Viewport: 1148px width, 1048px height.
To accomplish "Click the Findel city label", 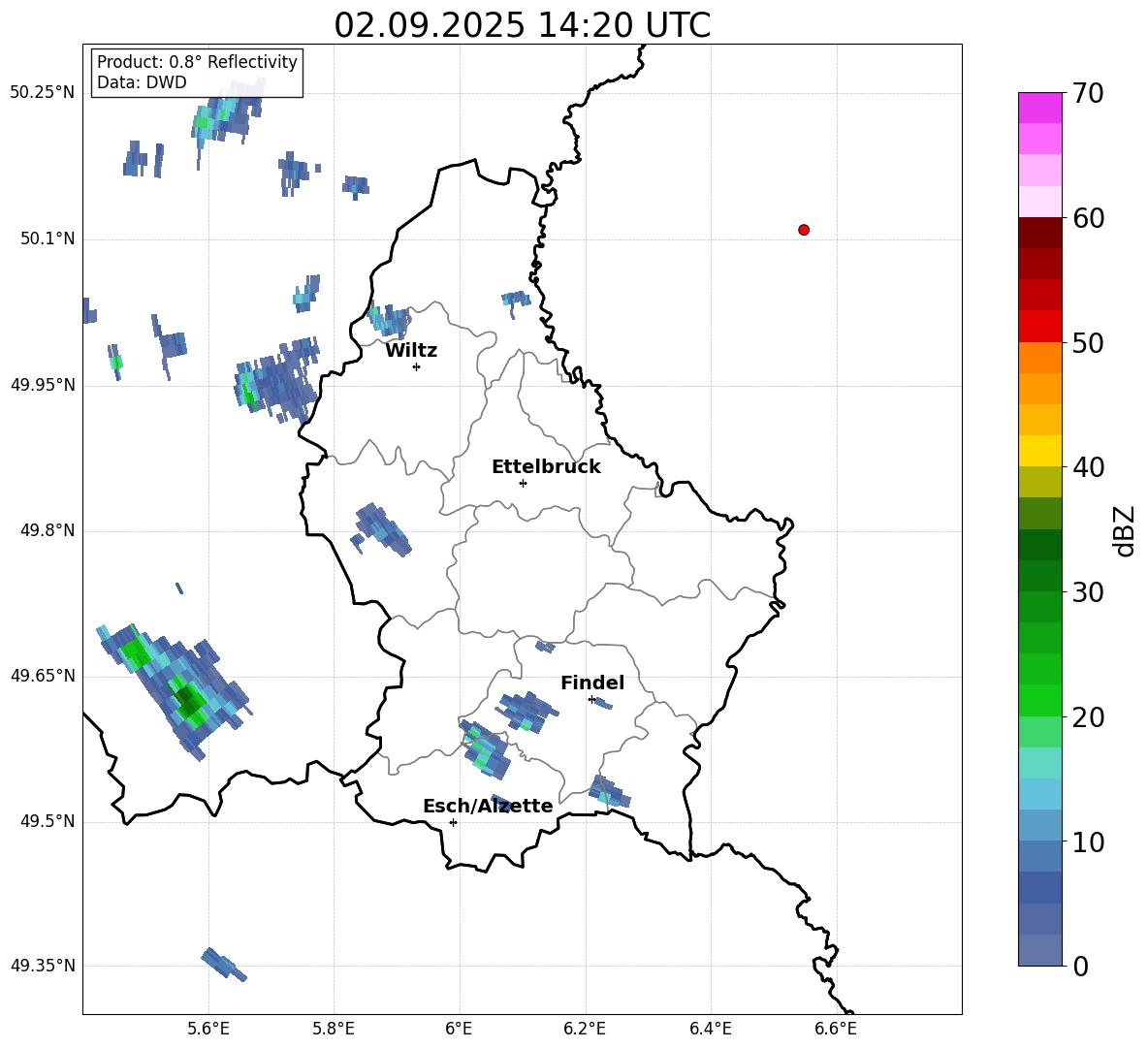I will tap(592, 683).
